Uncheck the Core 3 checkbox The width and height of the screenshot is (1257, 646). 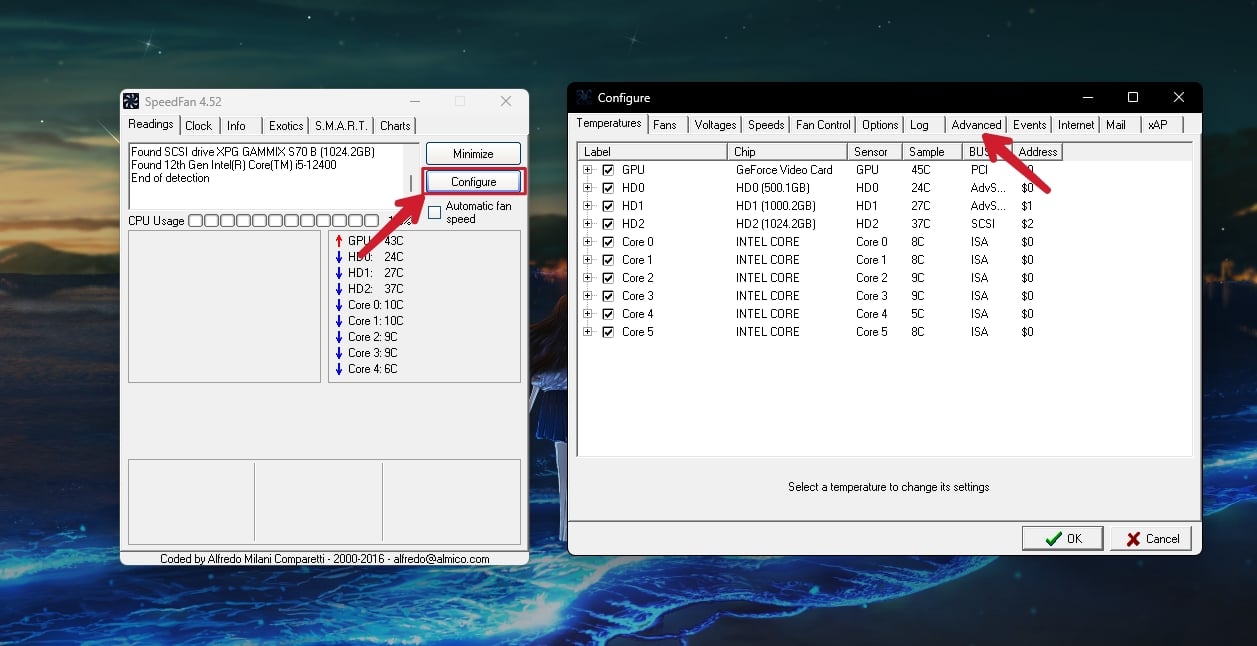(x=608, y=296)
